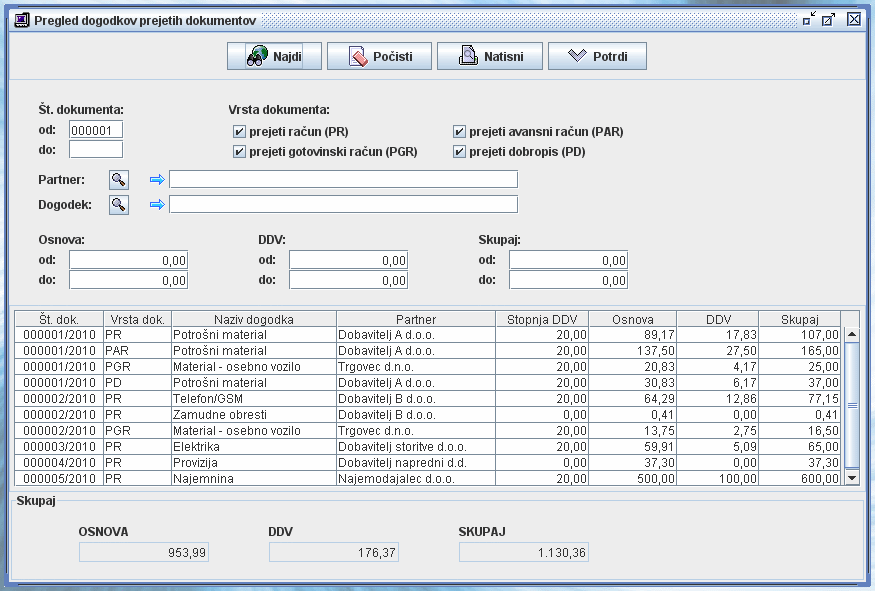The image size is (875, 591).
Task: Click the blue arrow beside the Partner field
Action: tap(156, 180)
